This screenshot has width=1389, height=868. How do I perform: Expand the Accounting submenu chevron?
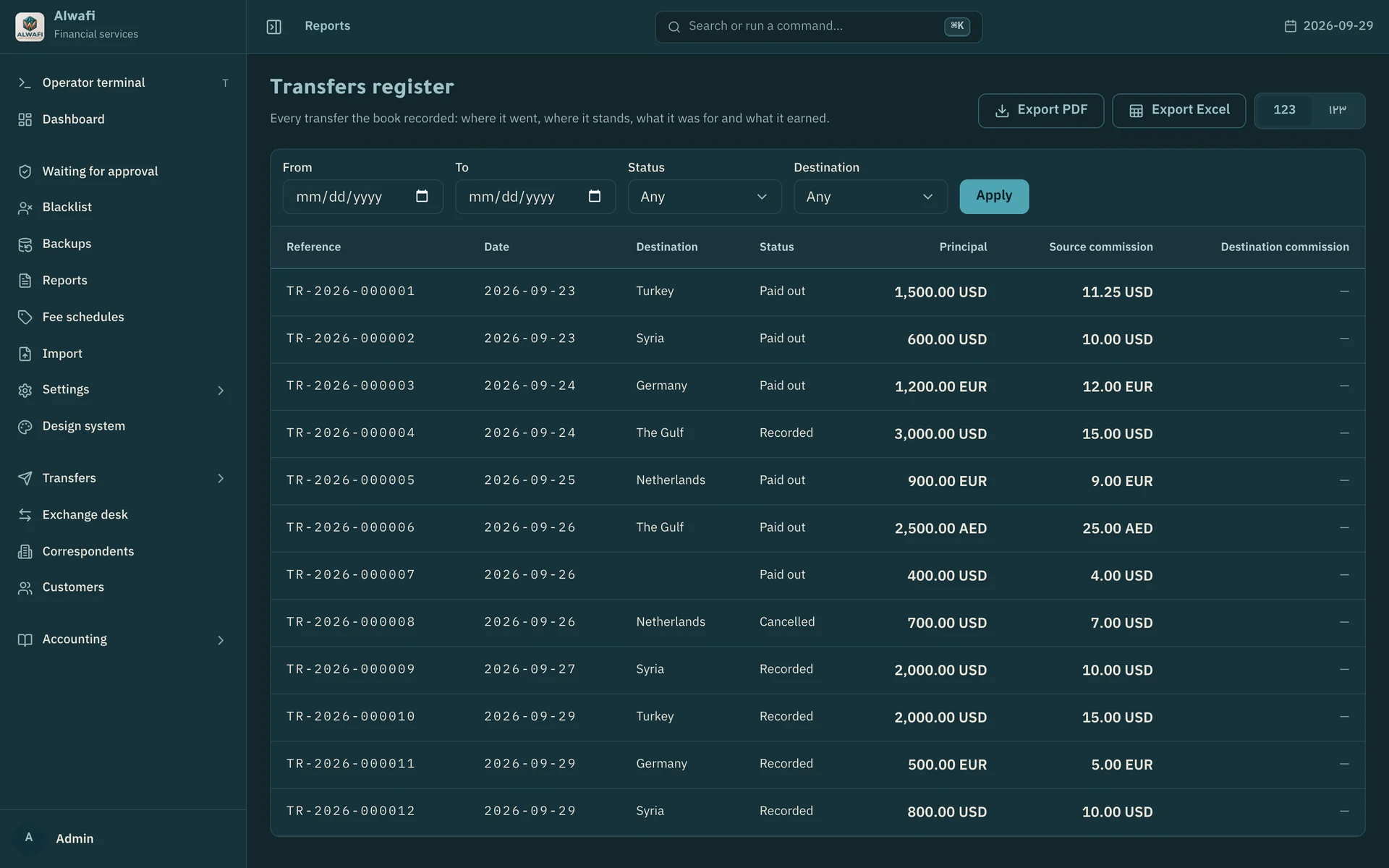point(221,640)
